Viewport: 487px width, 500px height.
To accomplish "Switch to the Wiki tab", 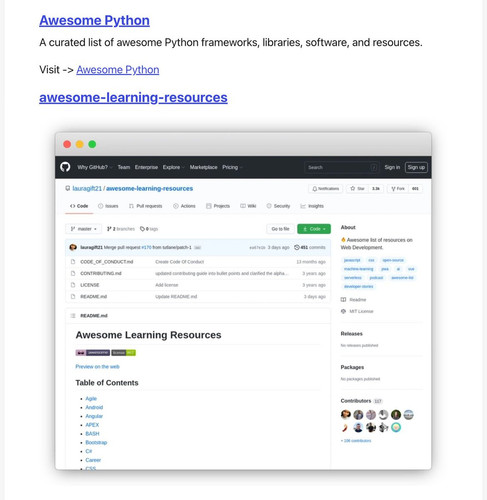I will pyautogui.click(x=248, y=206).
